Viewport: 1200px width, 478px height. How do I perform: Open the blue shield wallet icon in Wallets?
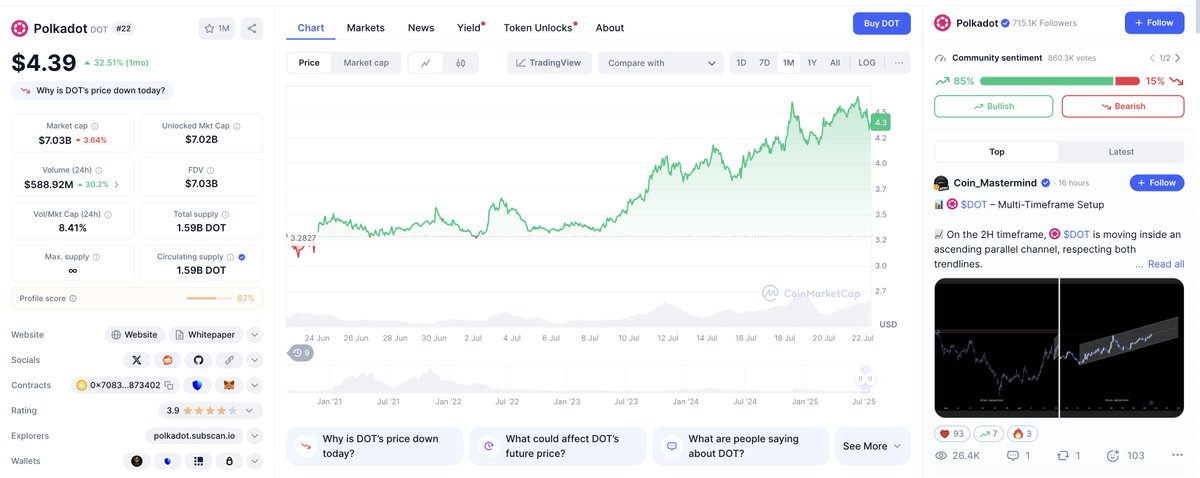[167, 461]
